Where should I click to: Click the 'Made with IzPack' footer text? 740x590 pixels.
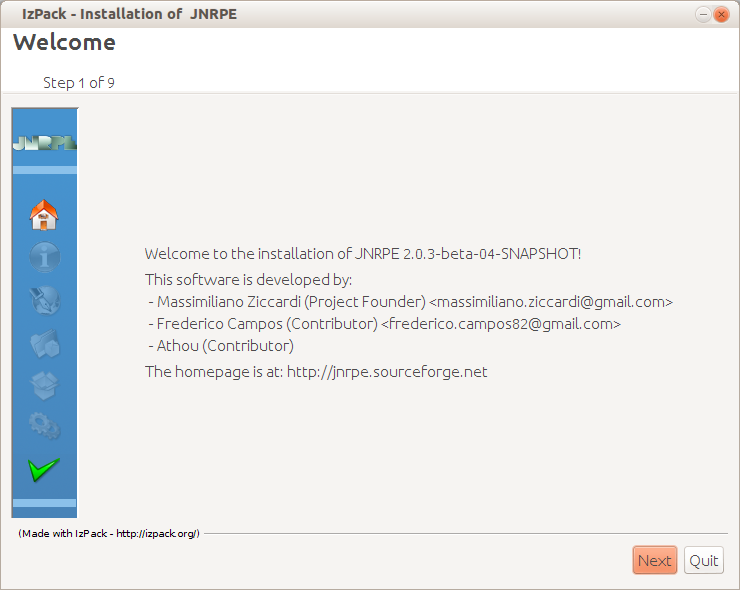coord(109,533)
